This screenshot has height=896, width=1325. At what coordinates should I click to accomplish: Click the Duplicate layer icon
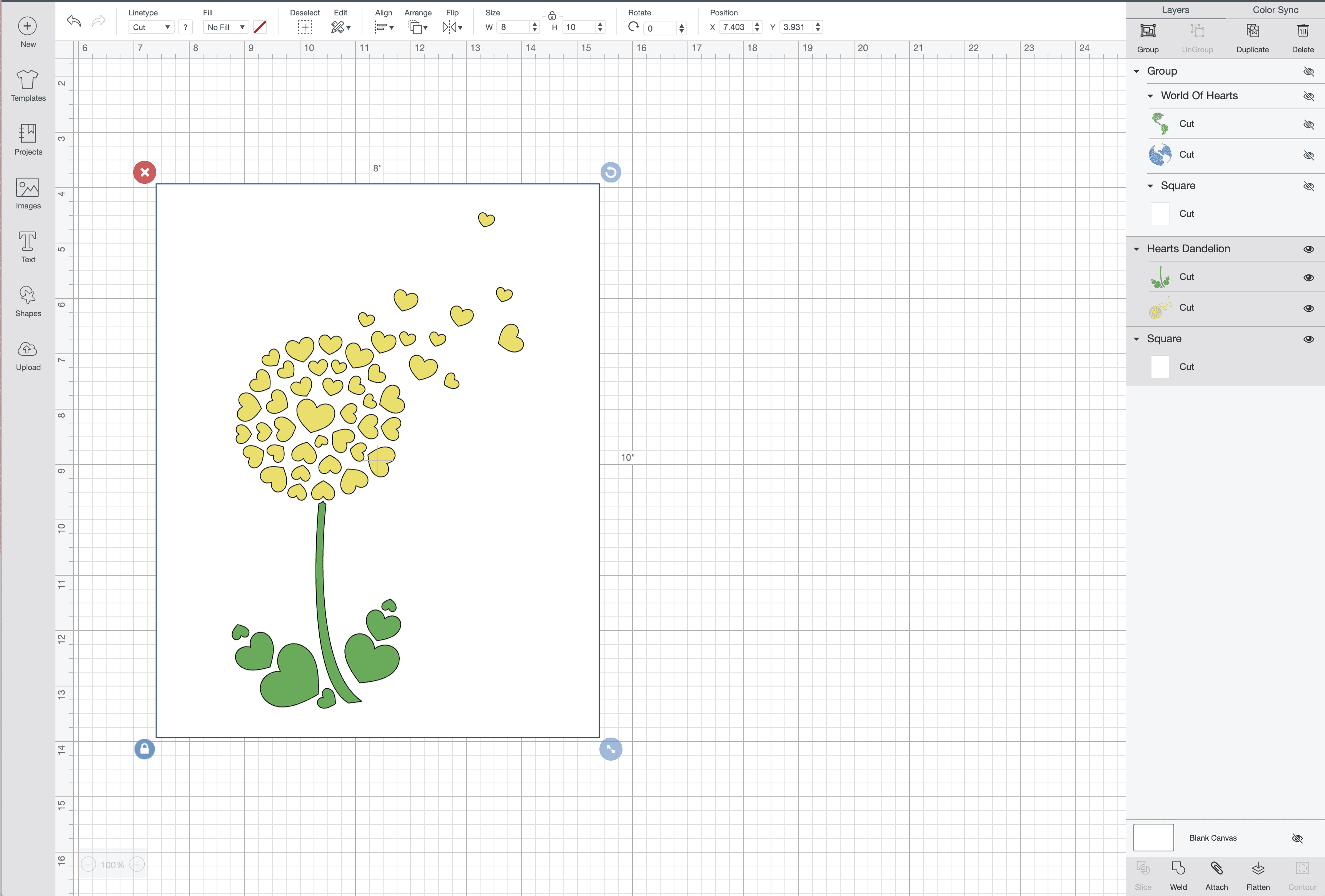[x=1252, y=32]
